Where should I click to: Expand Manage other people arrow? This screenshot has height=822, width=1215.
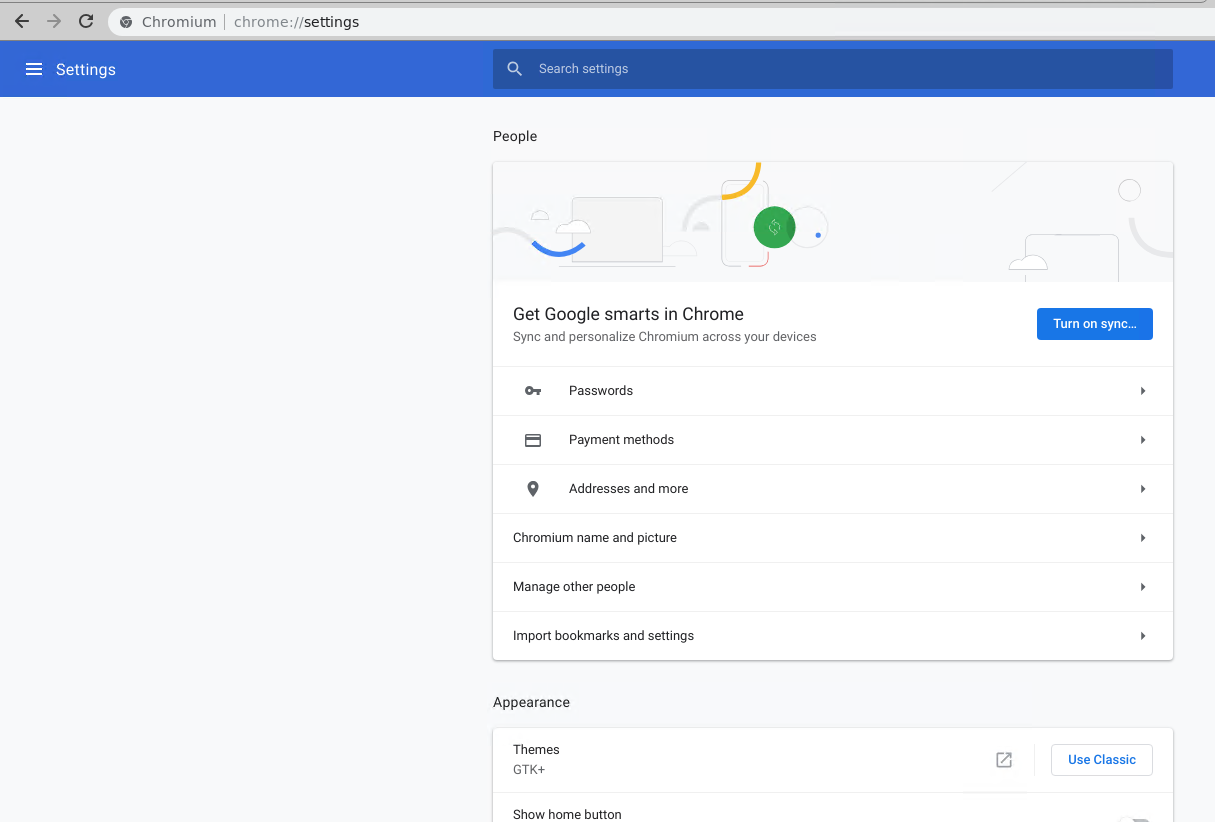[1143, 587]
